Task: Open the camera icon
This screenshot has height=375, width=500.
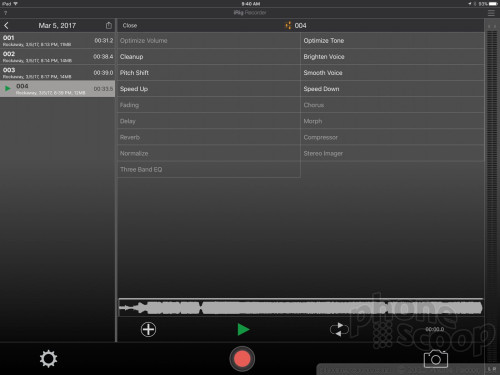Action: [436, 359]
